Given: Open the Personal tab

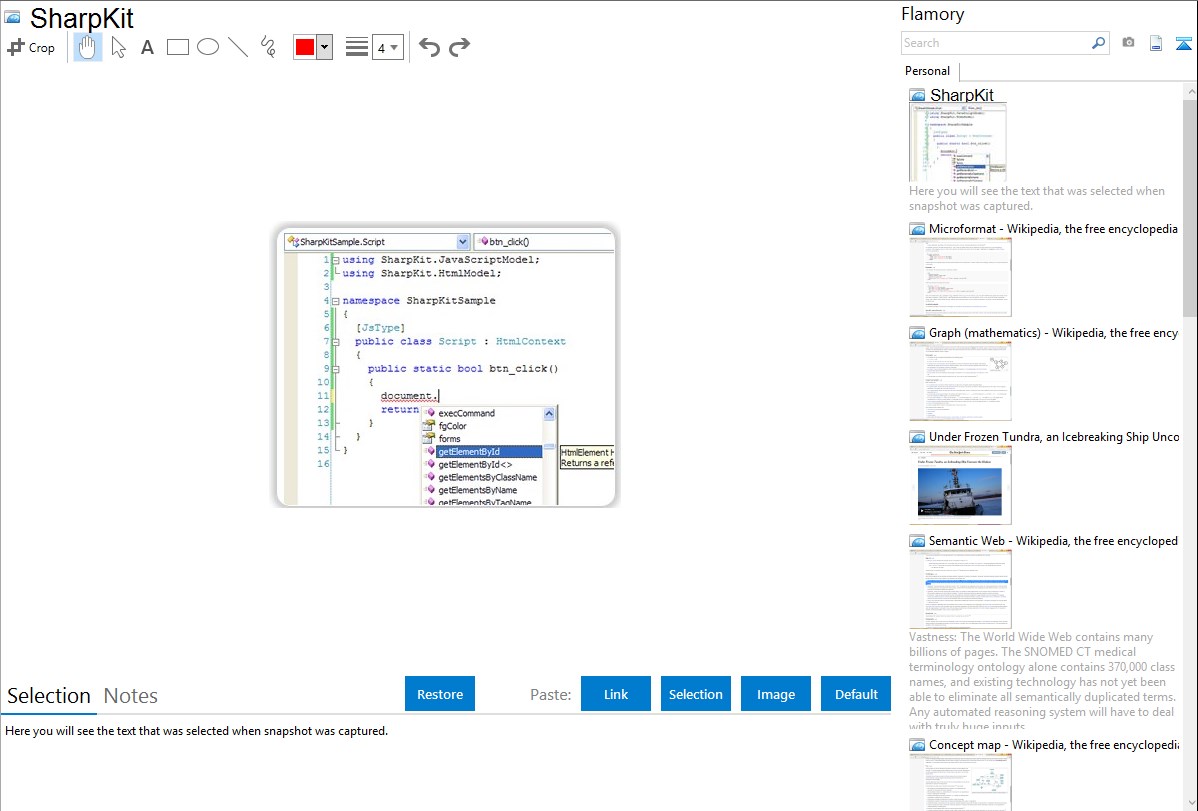Looking at the screenshot, I should (927, 71).
